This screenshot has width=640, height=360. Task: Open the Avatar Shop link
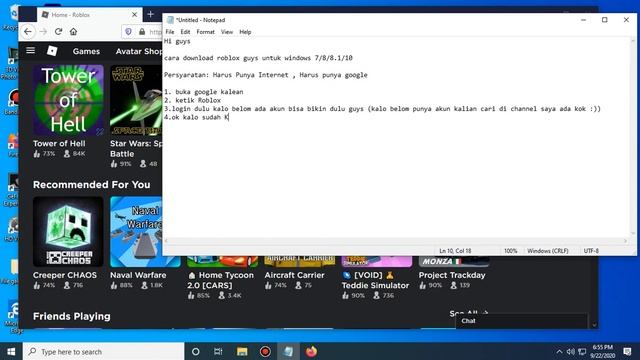click(139, 51)
